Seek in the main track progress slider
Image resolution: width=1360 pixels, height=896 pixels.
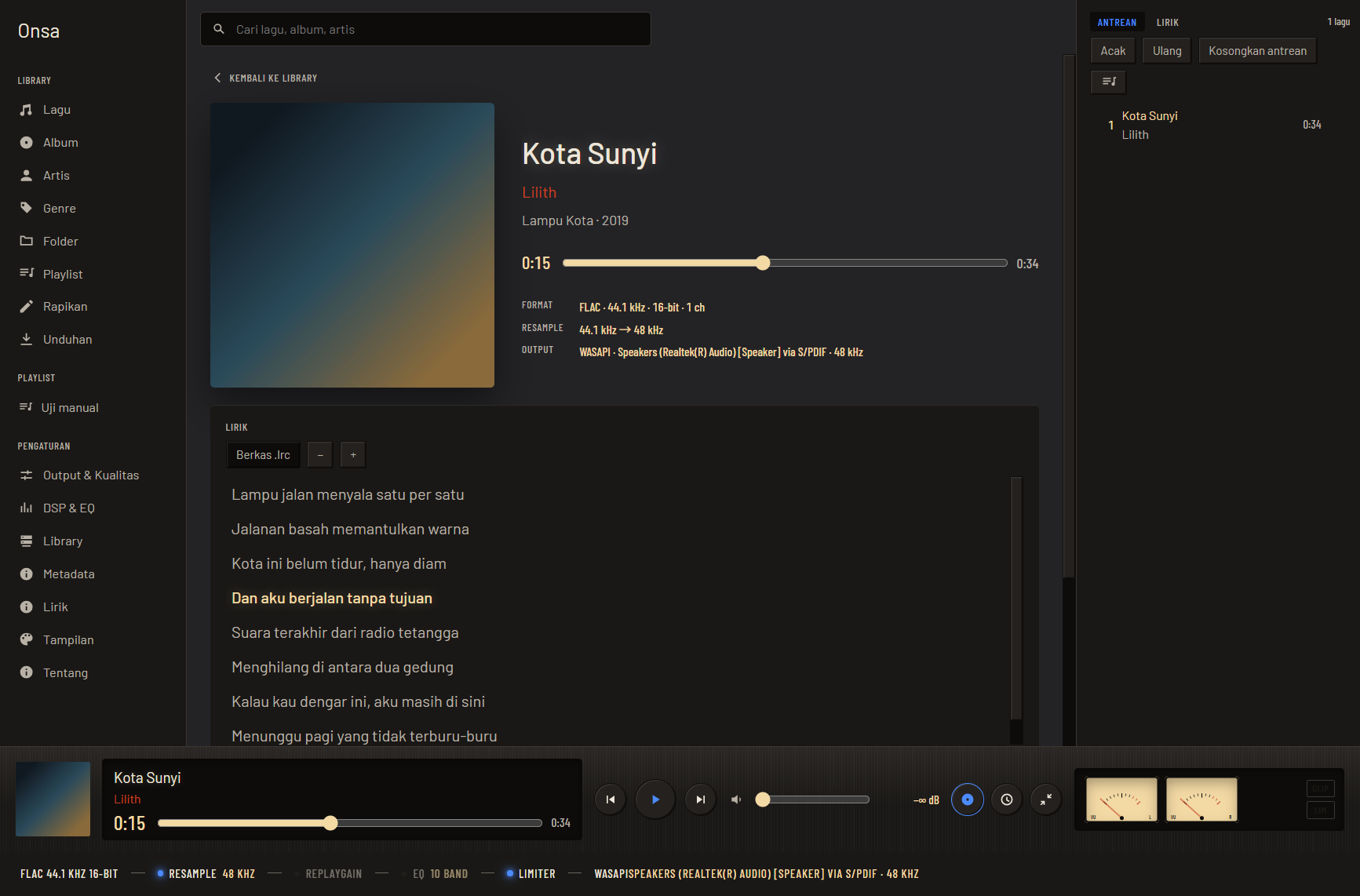[x=785, y=263]
